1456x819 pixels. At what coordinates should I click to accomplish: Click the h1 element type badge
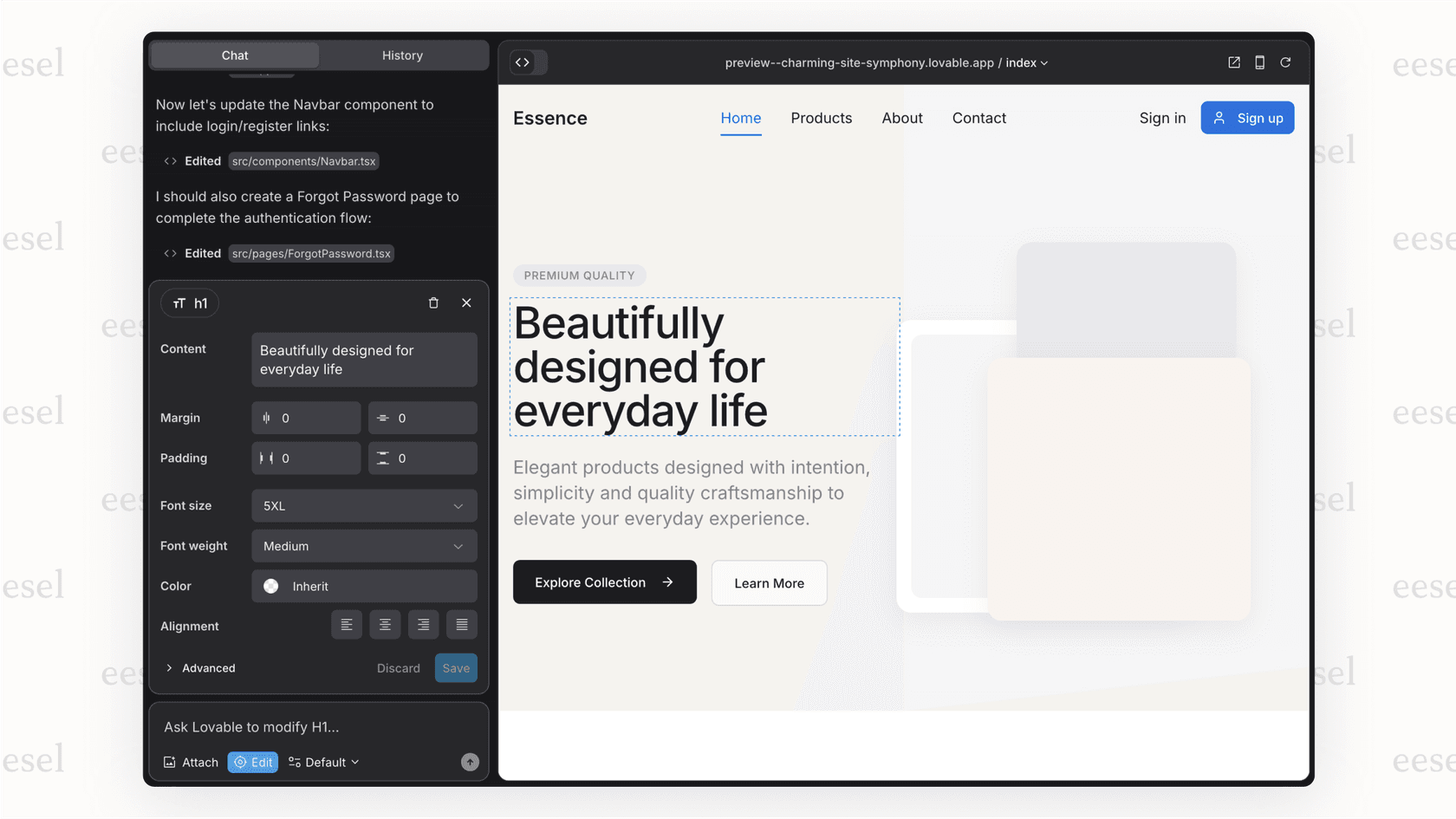(x=189, y=302)
